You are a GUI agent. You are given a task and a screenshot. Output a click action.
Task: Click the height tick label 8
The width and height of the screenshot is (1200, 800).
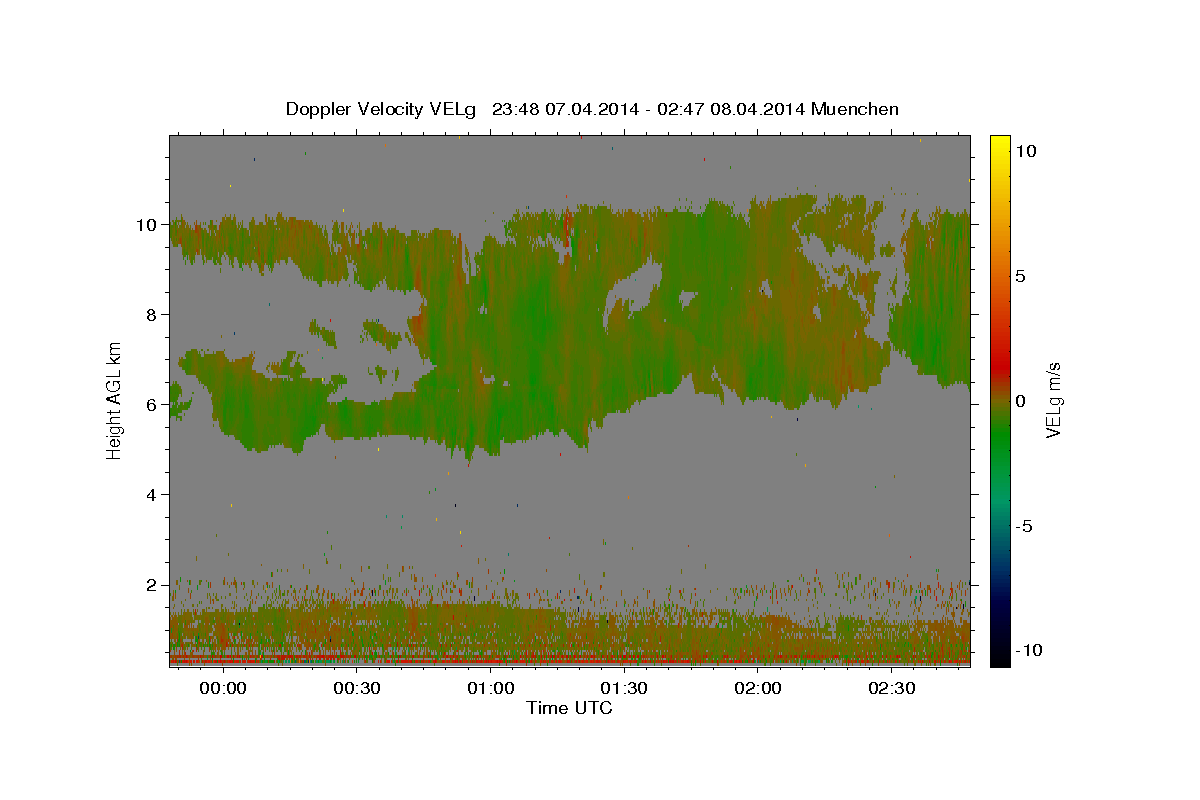(x=152, y=315)
